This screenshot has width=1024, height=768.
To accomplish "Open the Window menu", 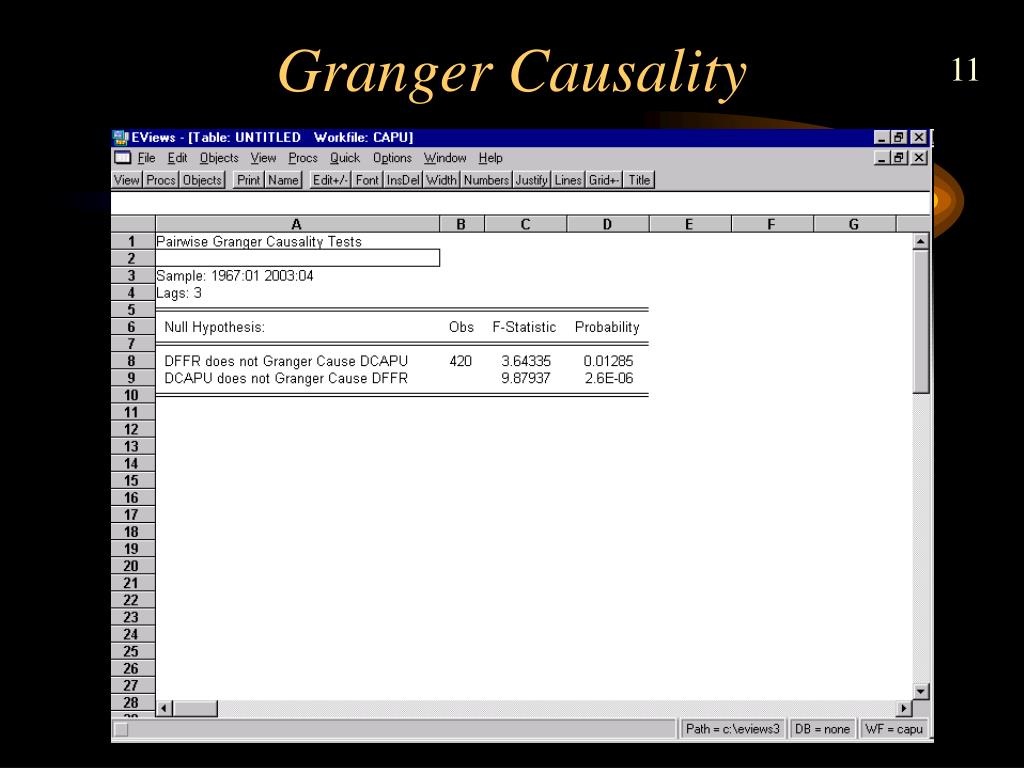I will (x=445, y=158).
